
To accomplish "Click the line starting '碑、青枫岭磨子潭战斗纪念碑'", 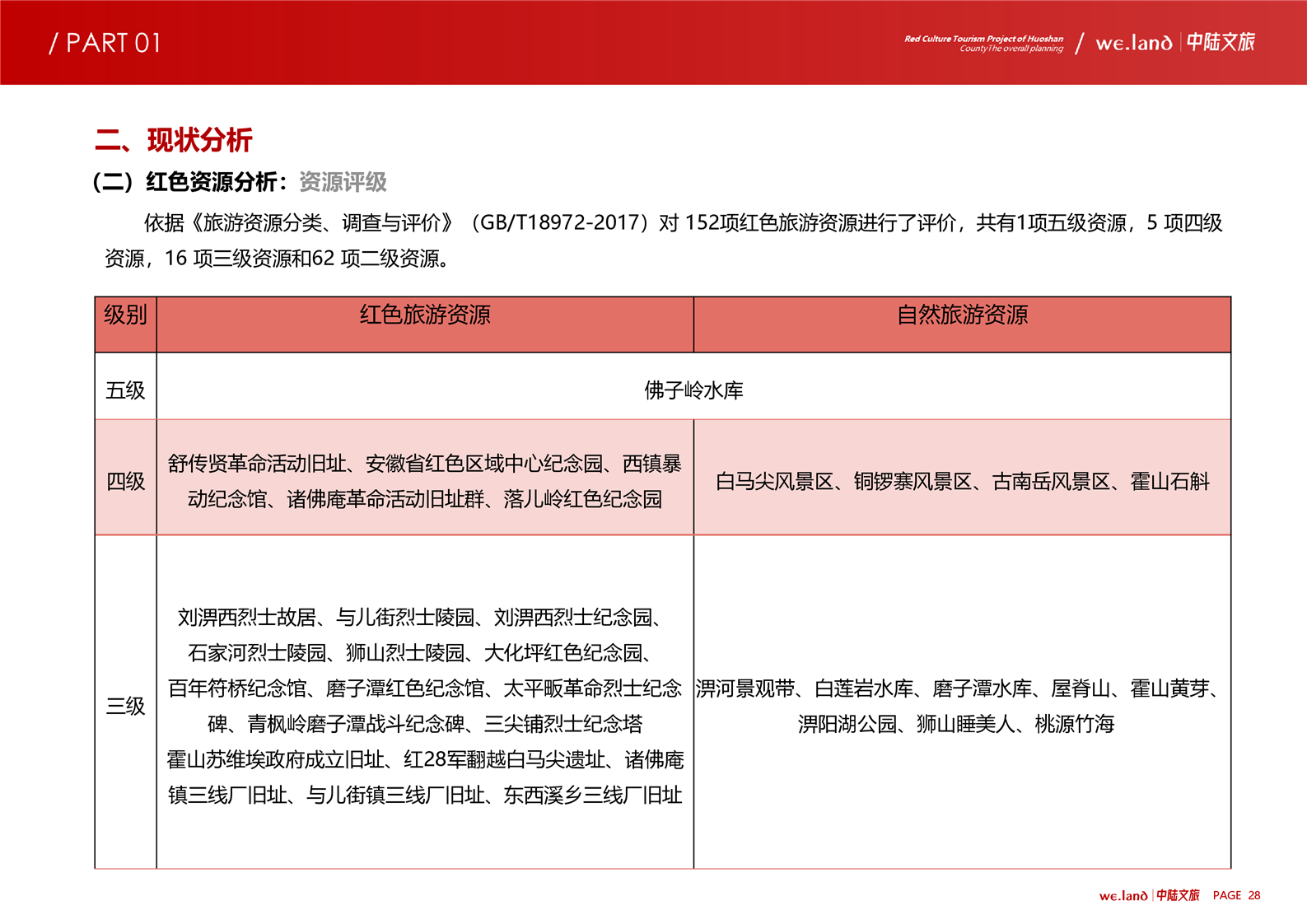I will 425,724.
